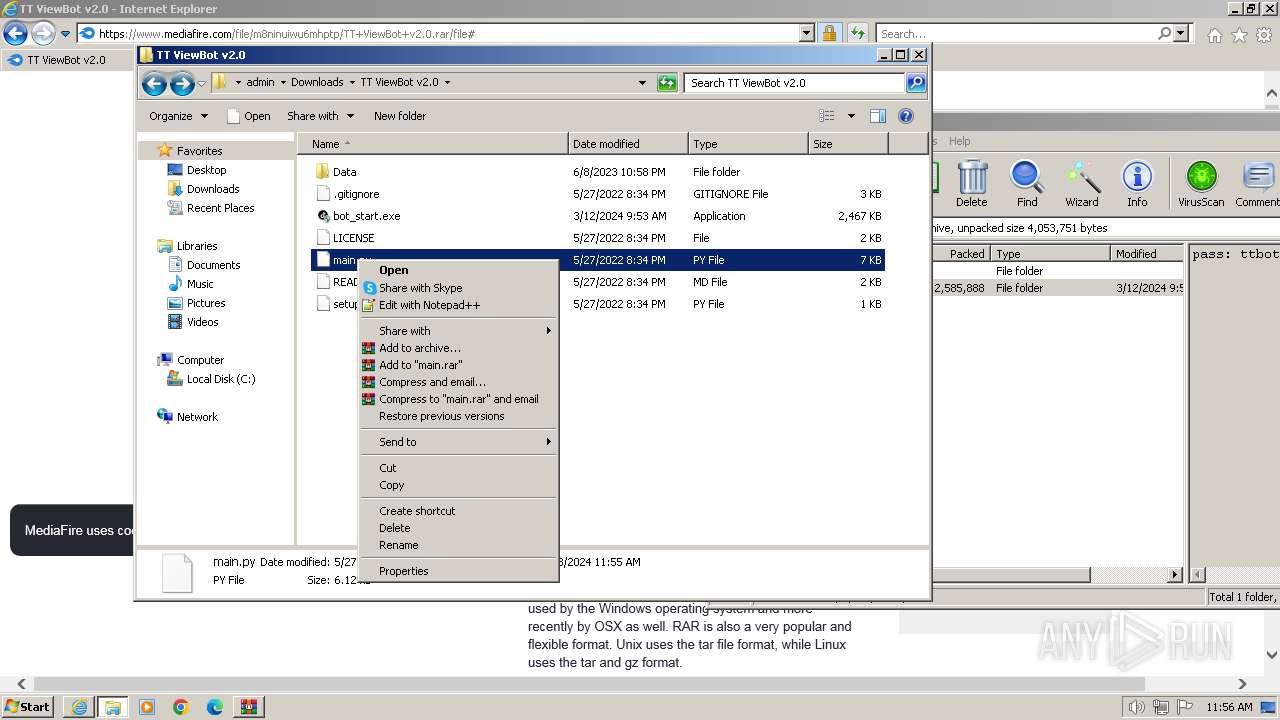
Task: Select Restore previous versions
Action: (x=441, y=416)
